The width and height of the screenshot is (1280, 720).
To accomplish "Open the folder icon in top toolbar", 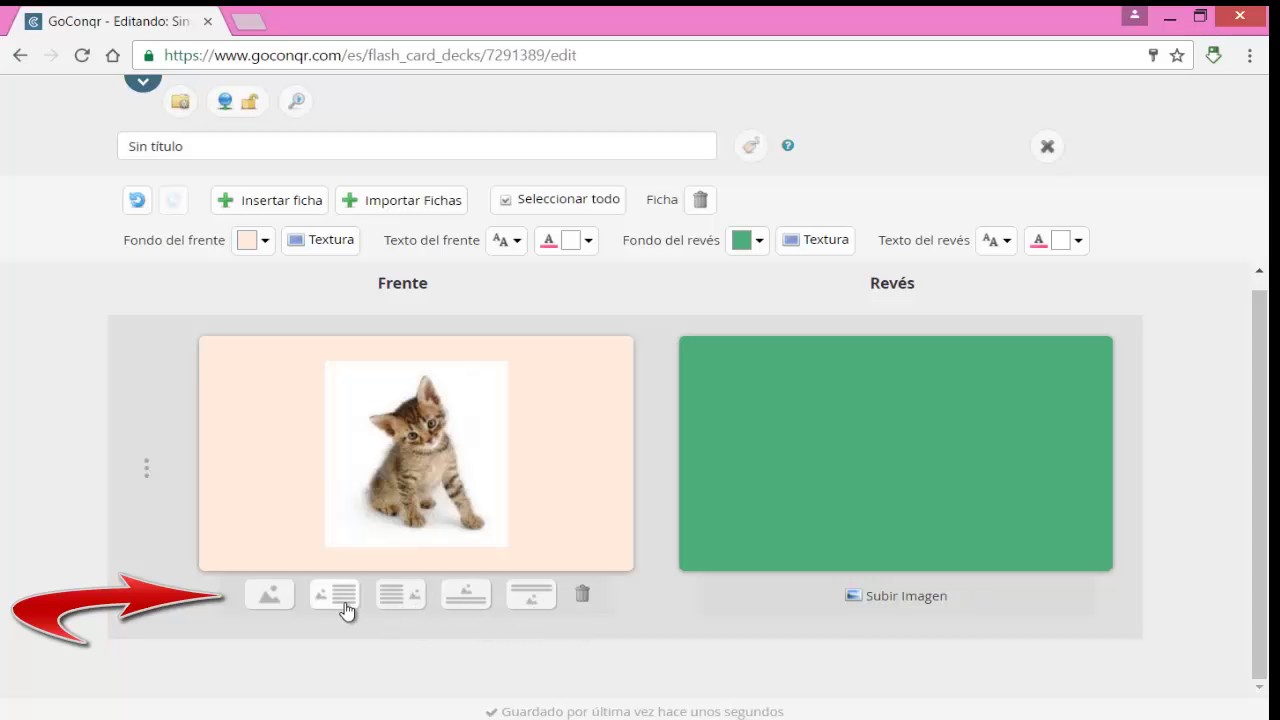I will point(180,101).
